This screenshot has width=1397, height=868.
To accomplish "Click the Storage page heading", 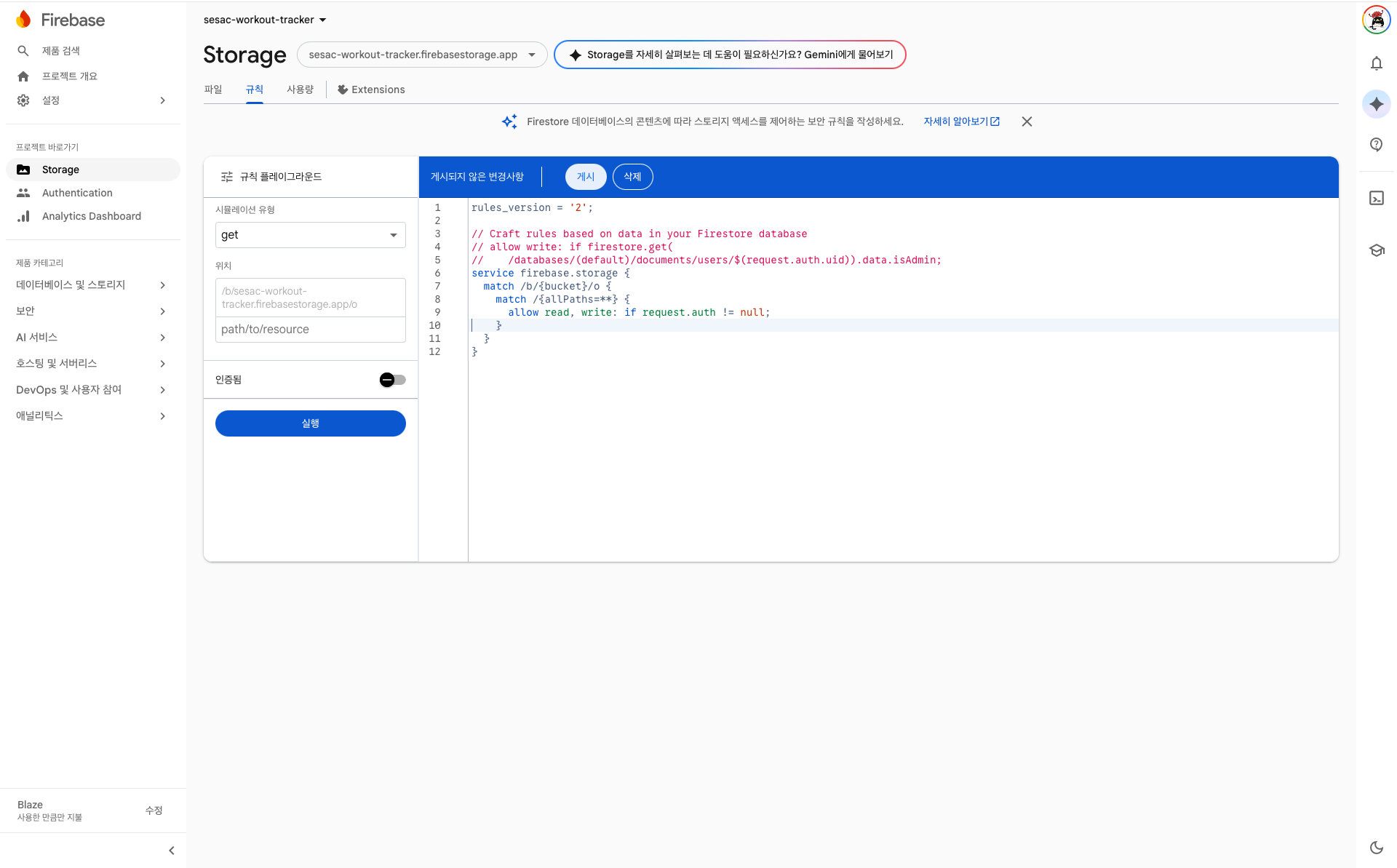I will [x=244, y=55].
